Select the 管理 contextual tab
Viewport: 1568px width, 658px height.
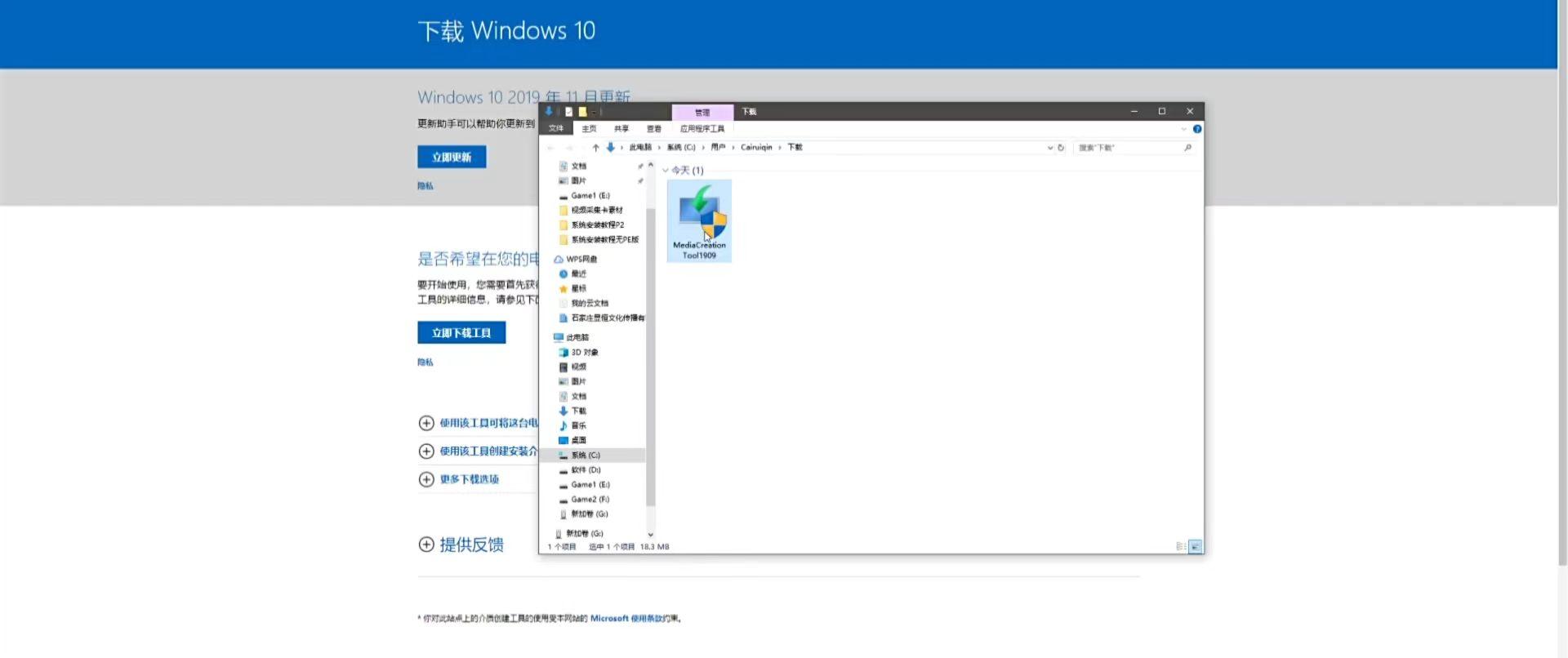tap(702, 112)
